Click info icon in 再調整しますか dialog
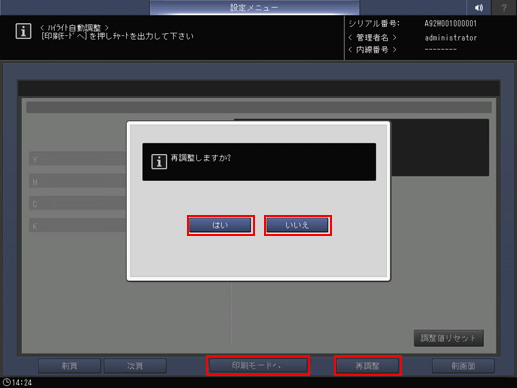517x388 pixels. 159,162
